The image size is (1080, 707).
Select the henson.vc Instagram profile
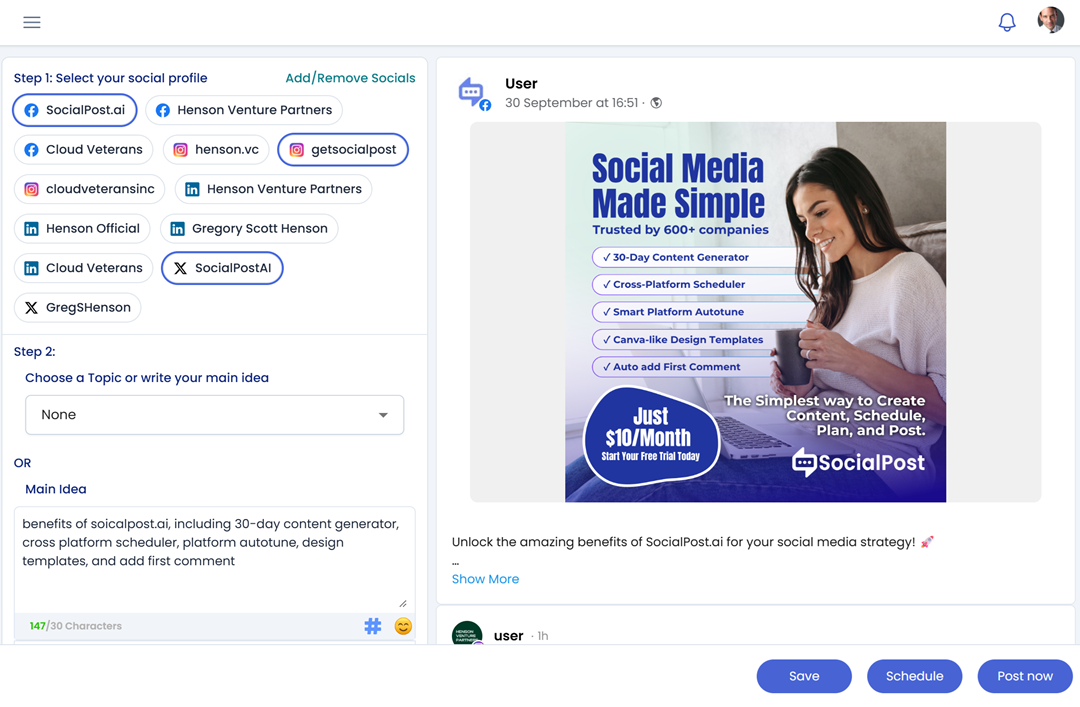click(x=216, y=150)
